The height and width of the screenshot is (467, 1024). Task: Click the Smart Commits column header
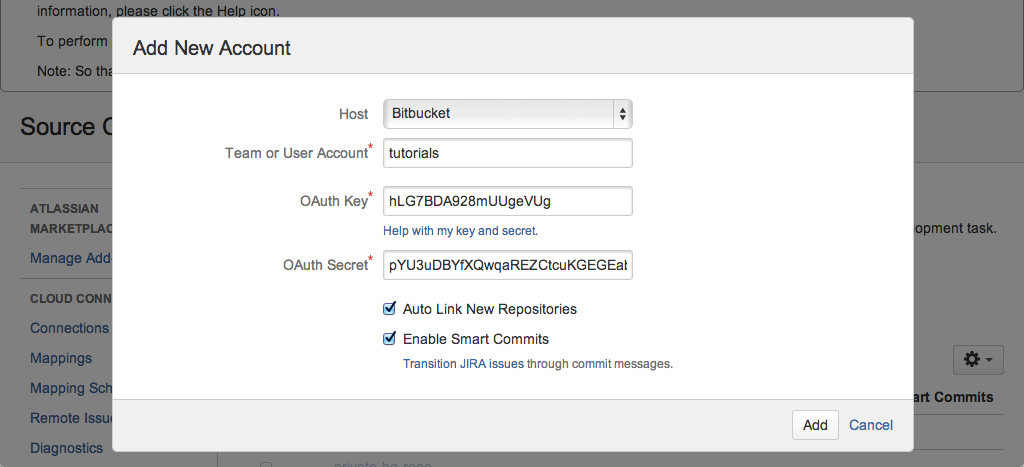(953, 397)
